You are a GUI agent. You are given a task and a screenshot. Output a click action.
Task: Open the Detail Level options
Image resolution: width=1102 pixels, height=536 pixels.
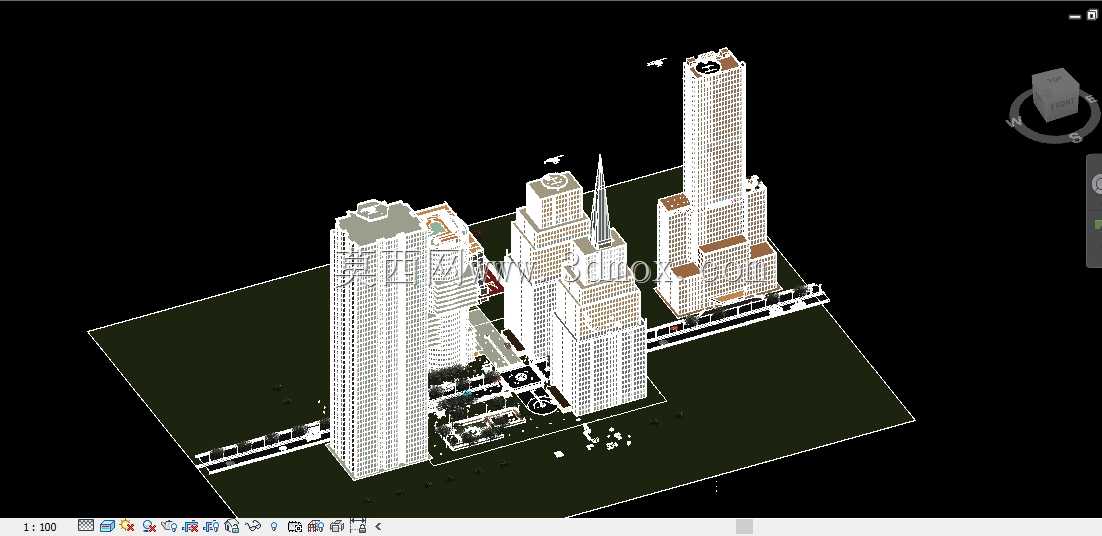(86, 525)
